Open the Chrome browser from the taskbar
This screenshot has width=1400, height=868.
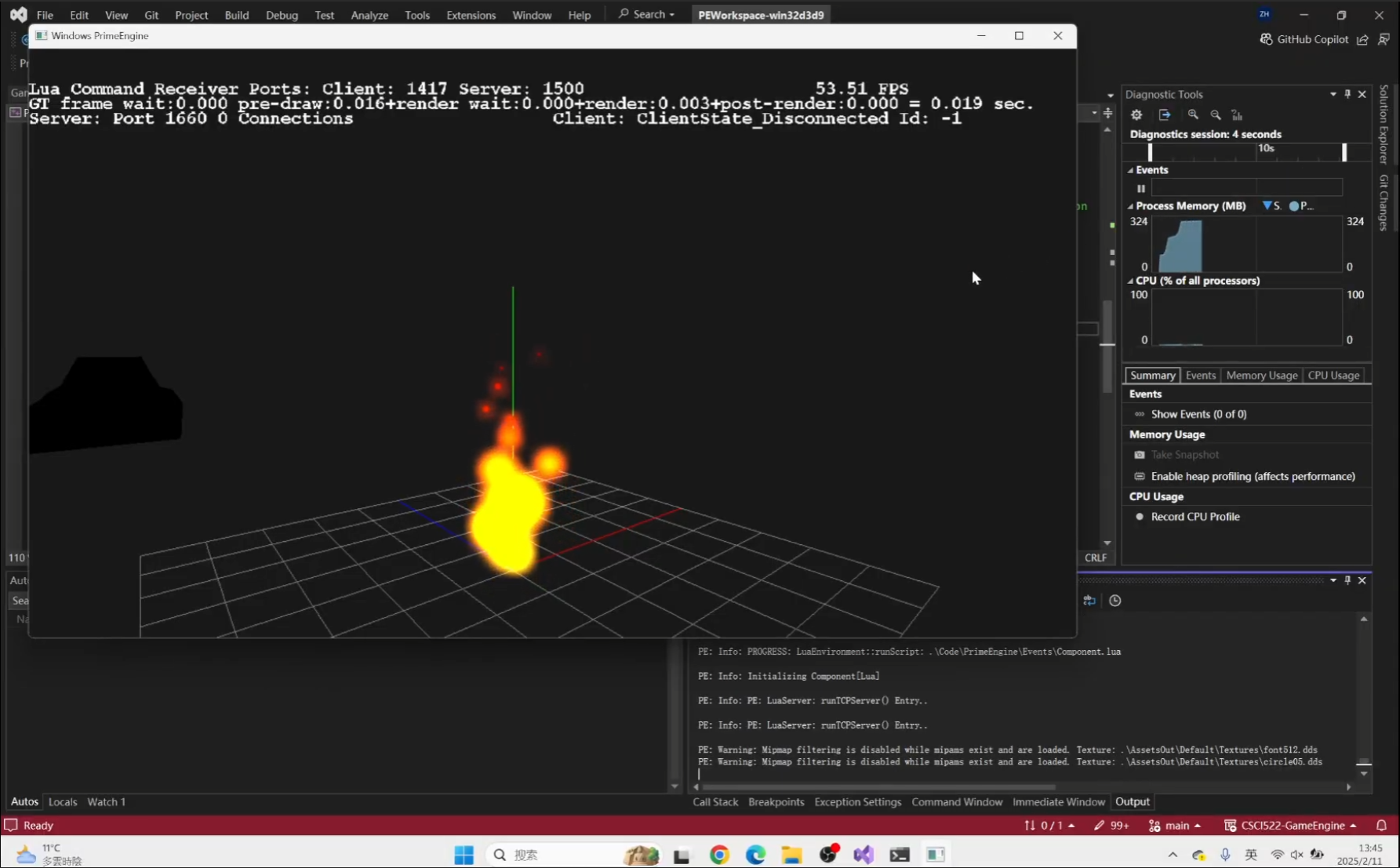719,854
